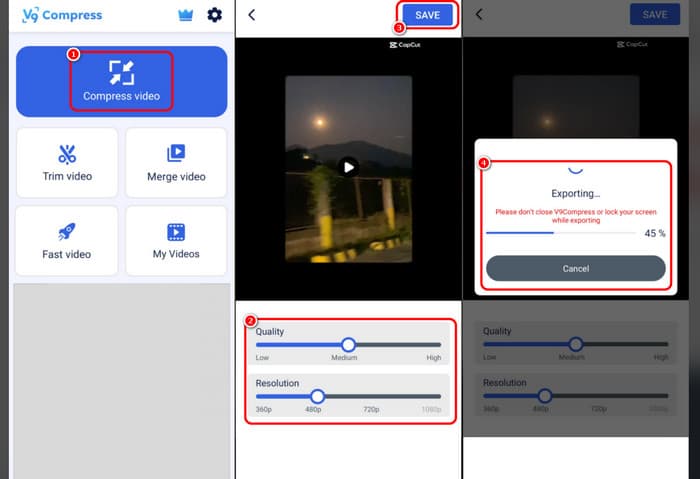This screenshot has height=479, width=700.
Task: Select Low on the middle Quality slider
Action: (262, 358)
